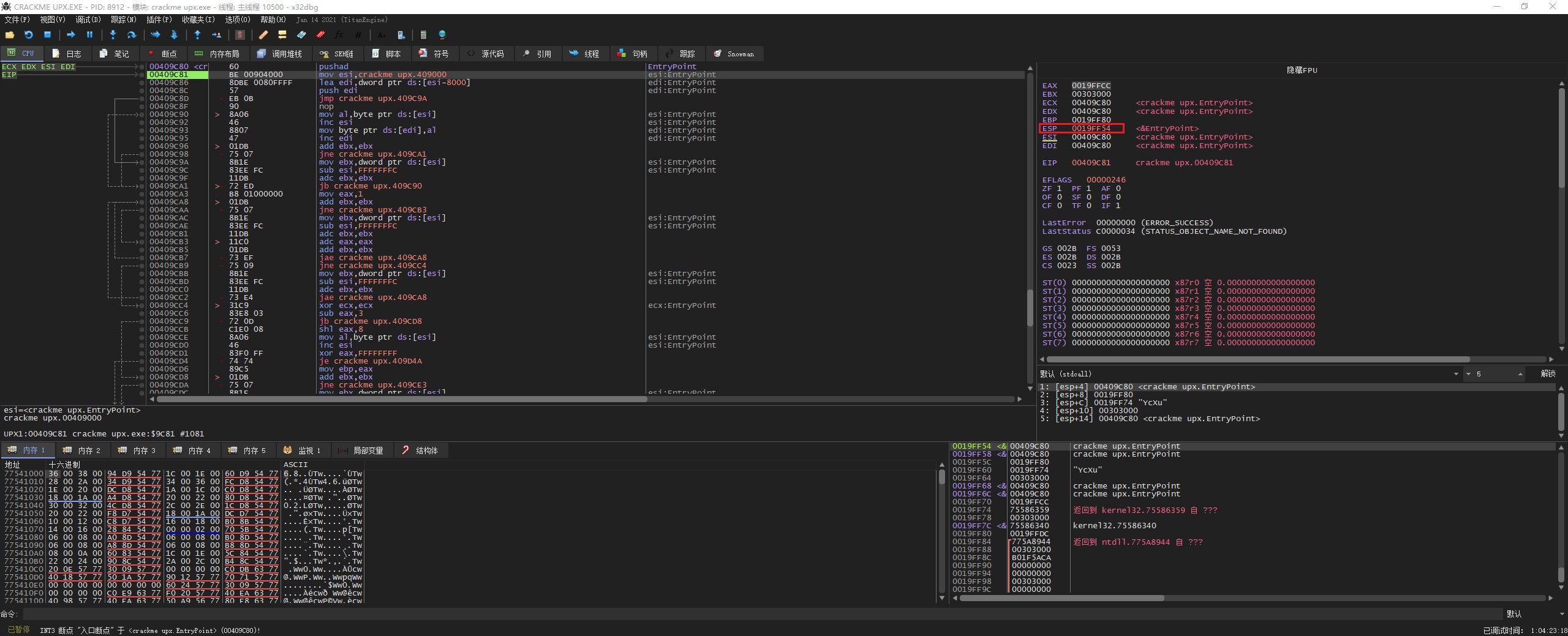This screenshot has width=1568, height=636.
Task: Click the run arrow icon
Action: coord(71,35)
